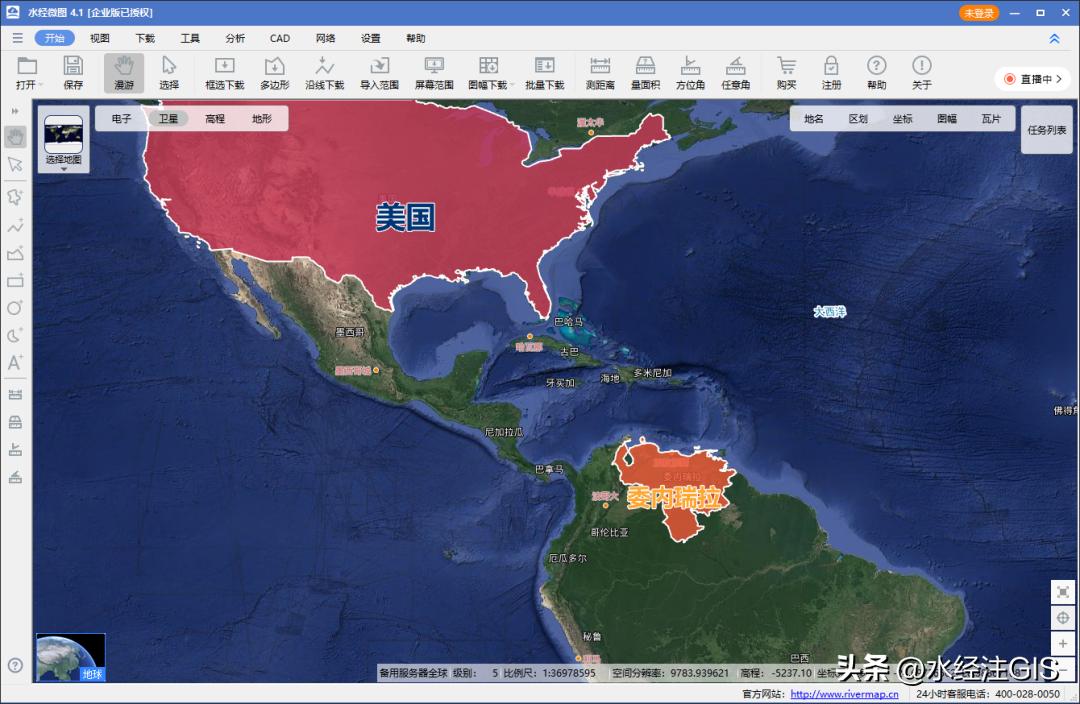Add text label with sidebar A+ tool
Viewport: 1080px width, 704px height.
pos(15,363)
